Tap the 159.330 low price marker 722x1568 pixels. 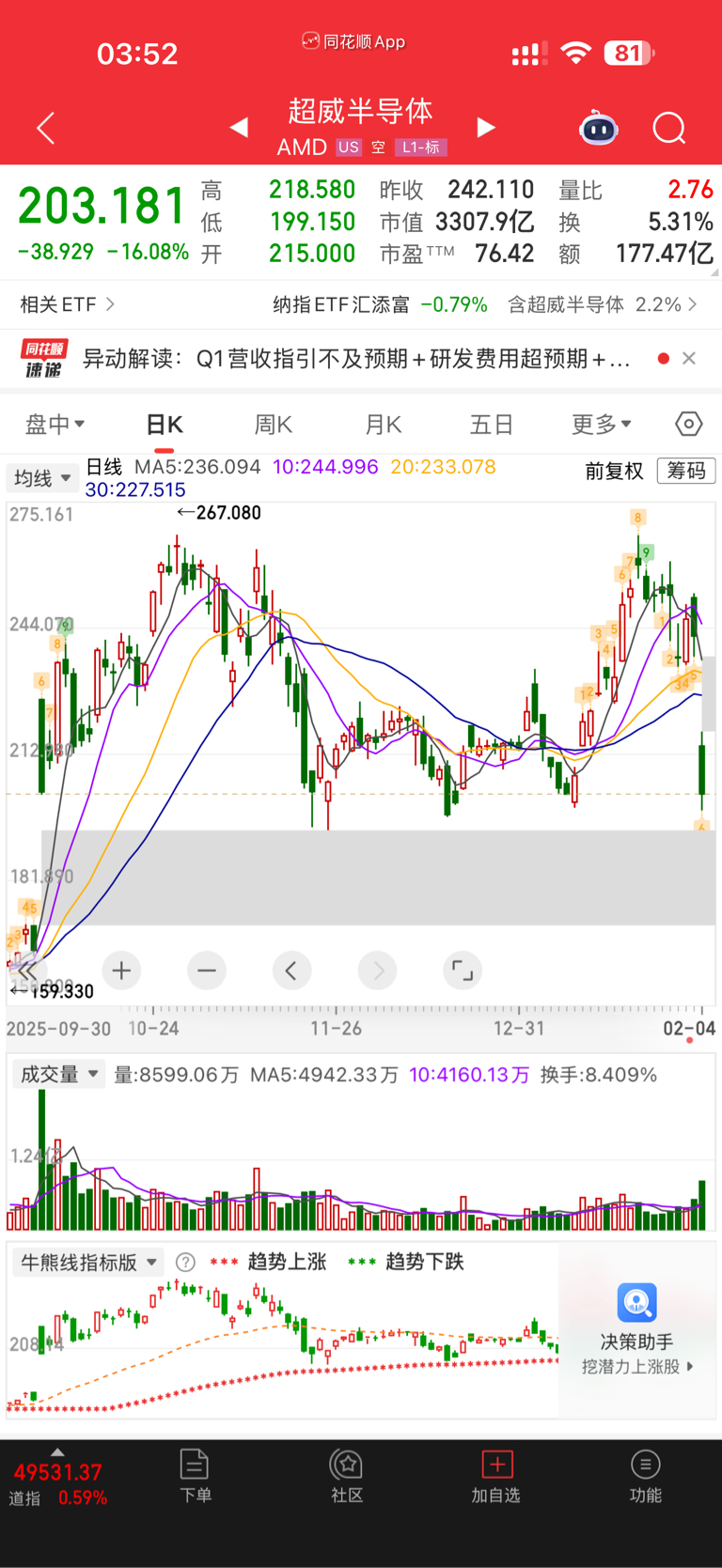tap(52, 992)
